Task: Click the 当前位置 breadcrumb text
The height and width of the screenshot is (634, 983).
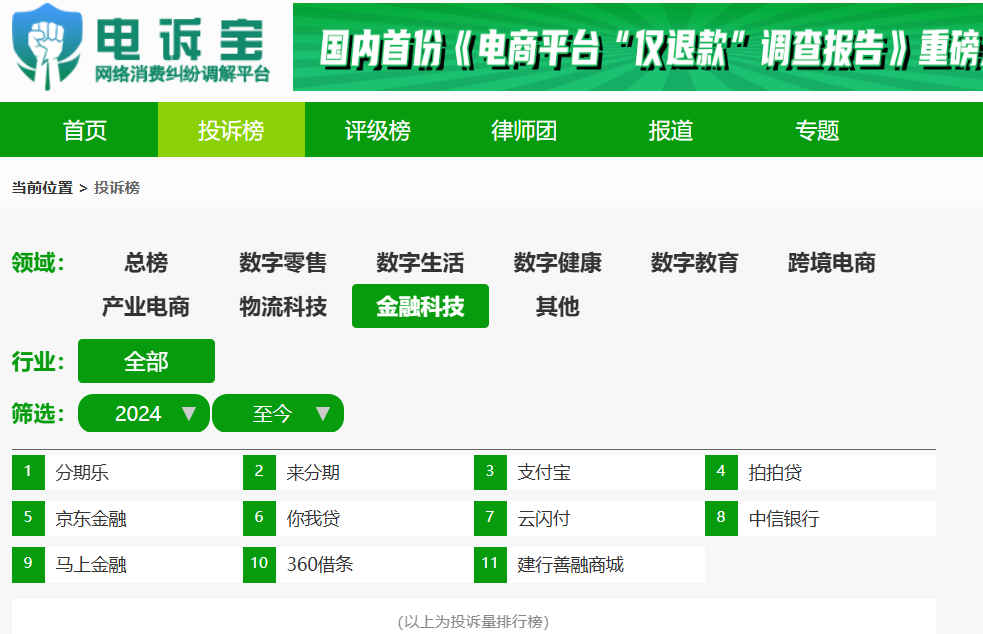Action: pos(42,188)
